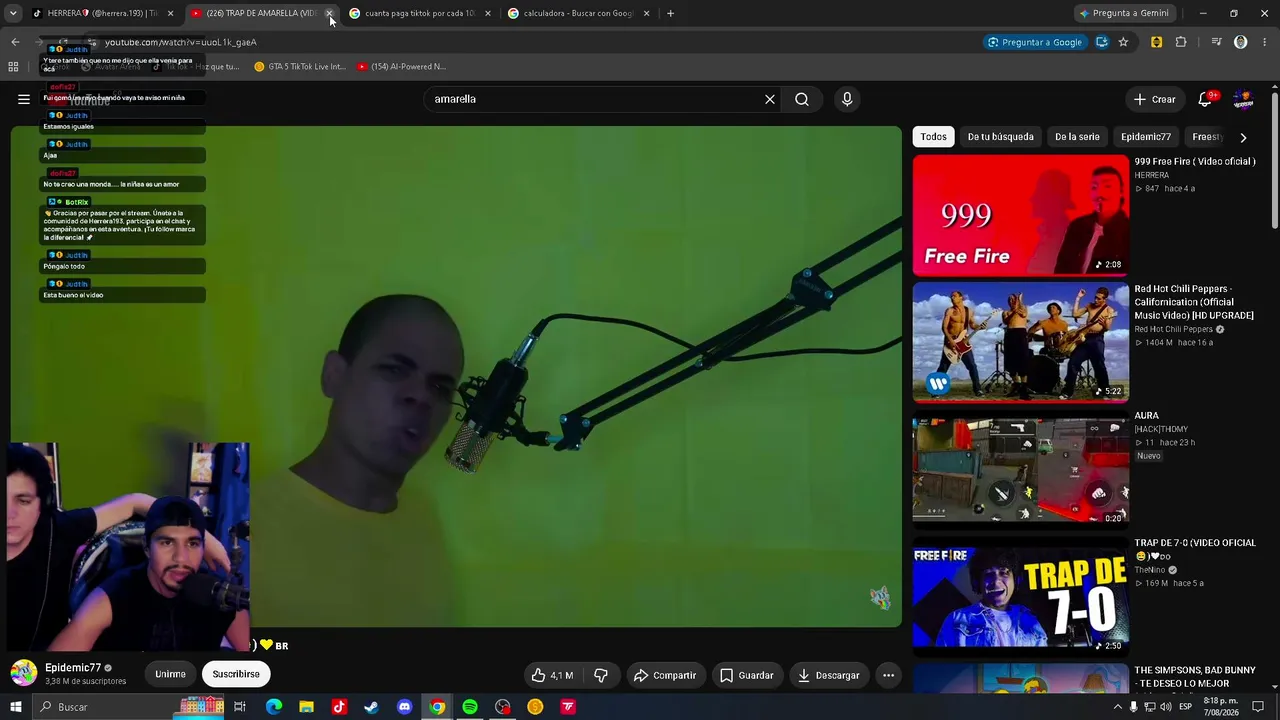Open the Chrome extensions puzzle icon

coord(1181,42)
